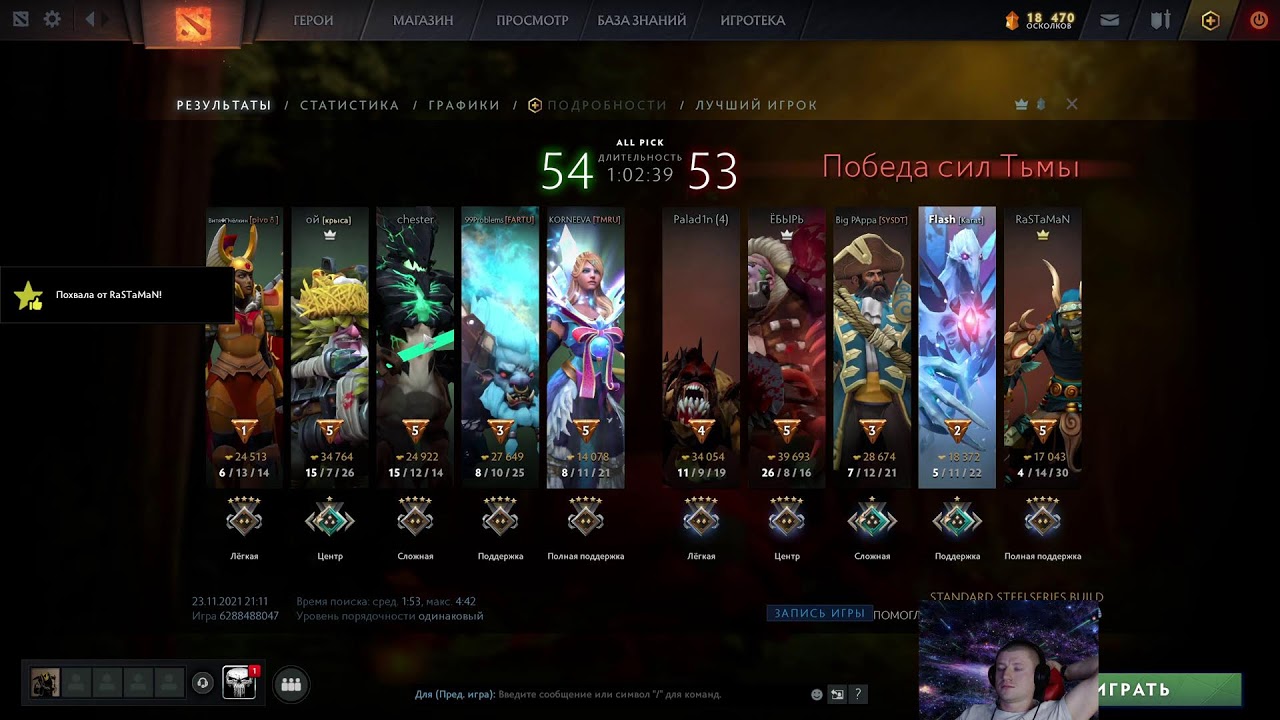Click the skull avatar with notification badge
This screenshot has height=720, width=1280.
click(x=239, y=682)
